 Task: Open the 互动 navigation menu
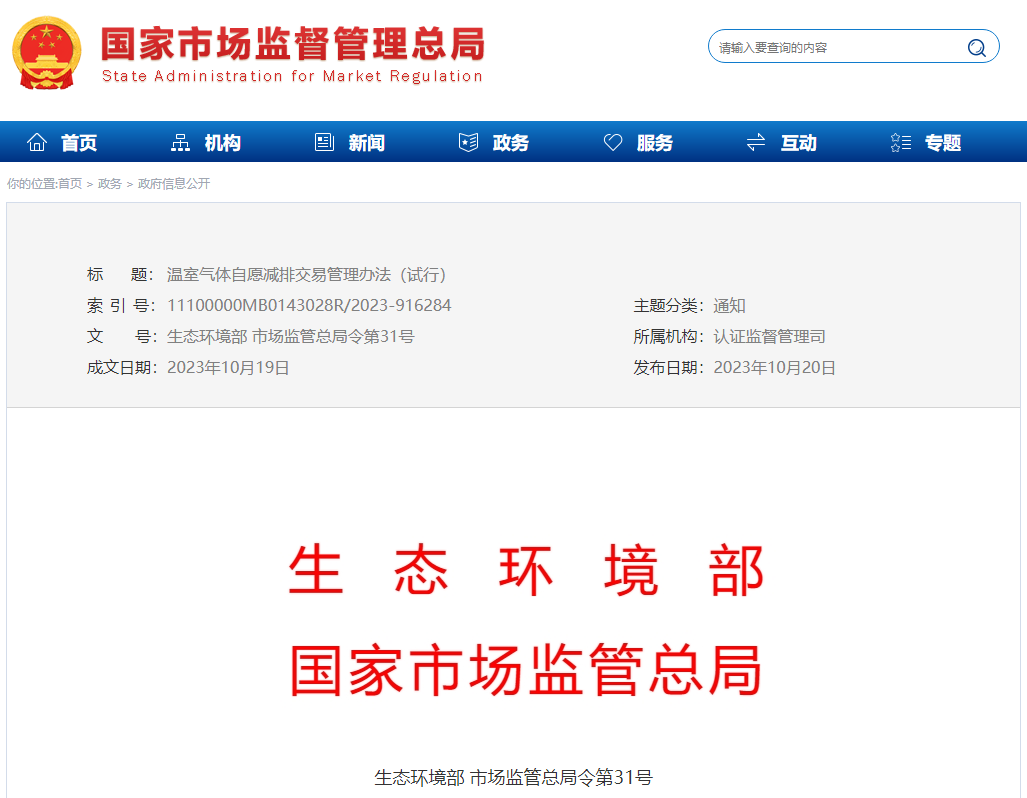[798, 143]
